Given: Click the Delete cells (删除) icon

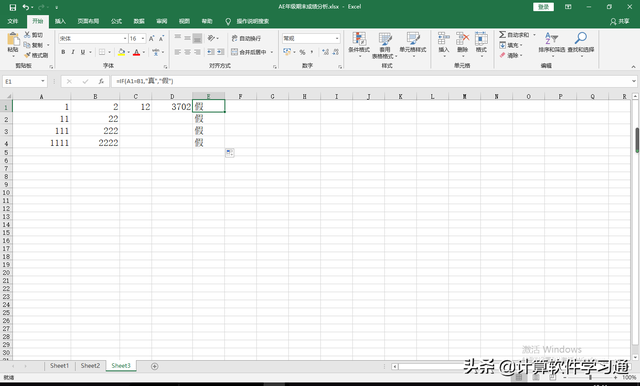Looking at the screenshot, I should tap(462, 39).
